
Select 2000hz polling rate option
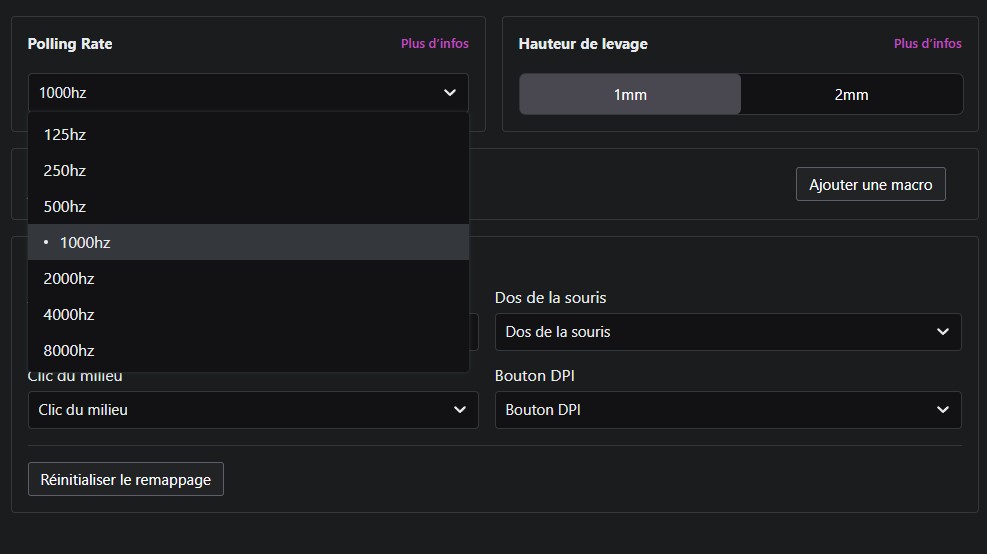click(248, 278)
